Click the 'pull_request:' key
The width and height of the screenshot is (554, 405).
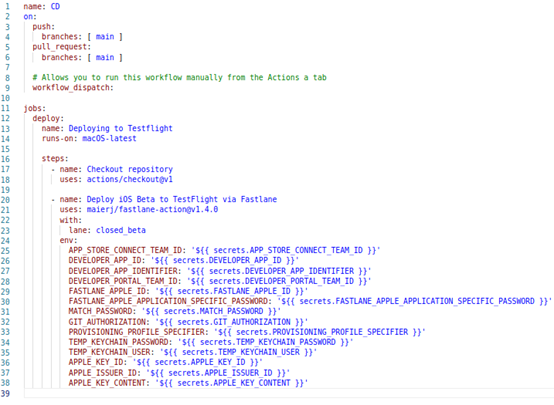pyautogui.click(x=61, y=47)
